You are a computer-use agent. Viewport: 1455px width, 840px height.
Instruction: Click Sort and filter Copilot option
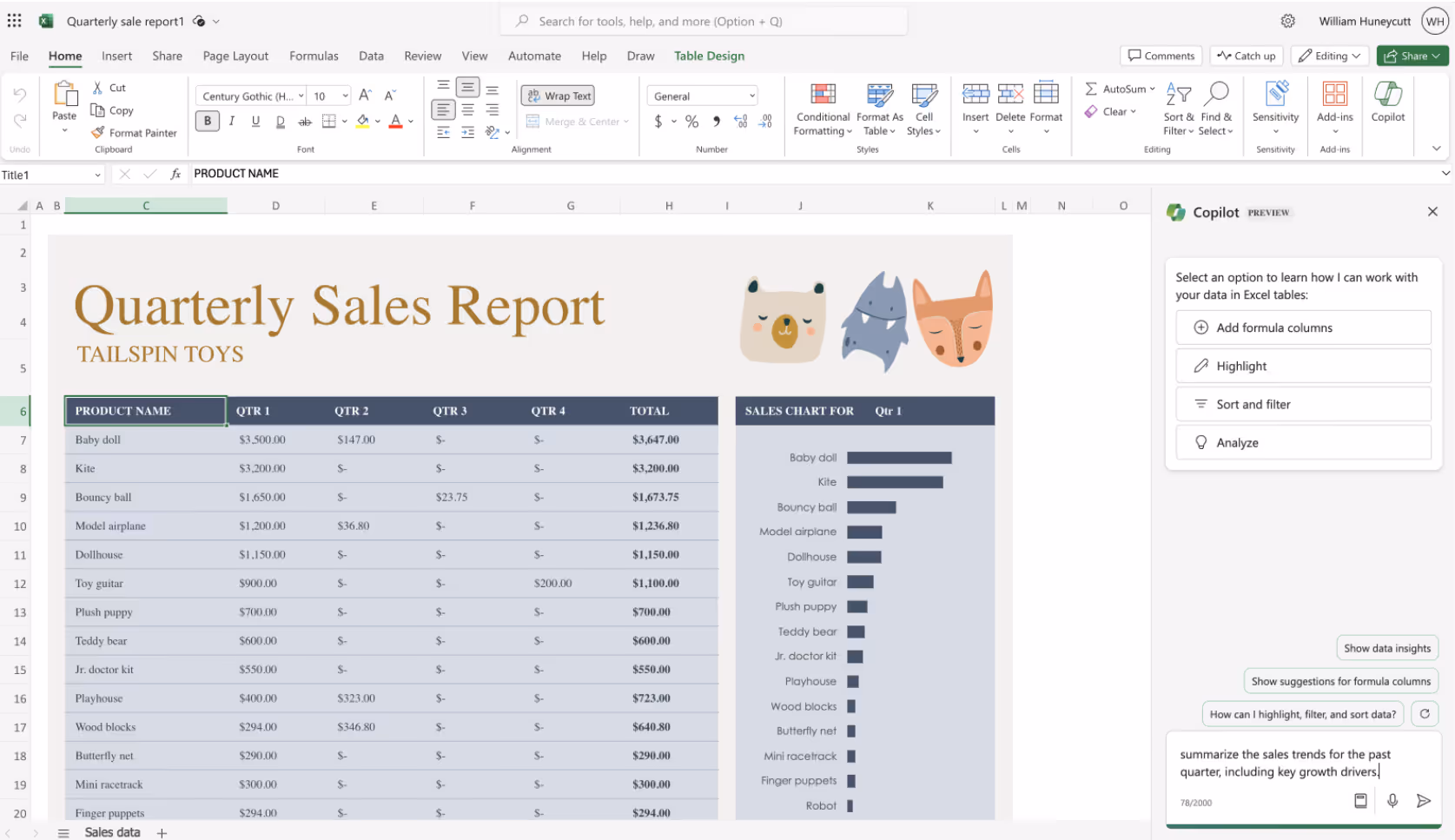point(1303,404)
